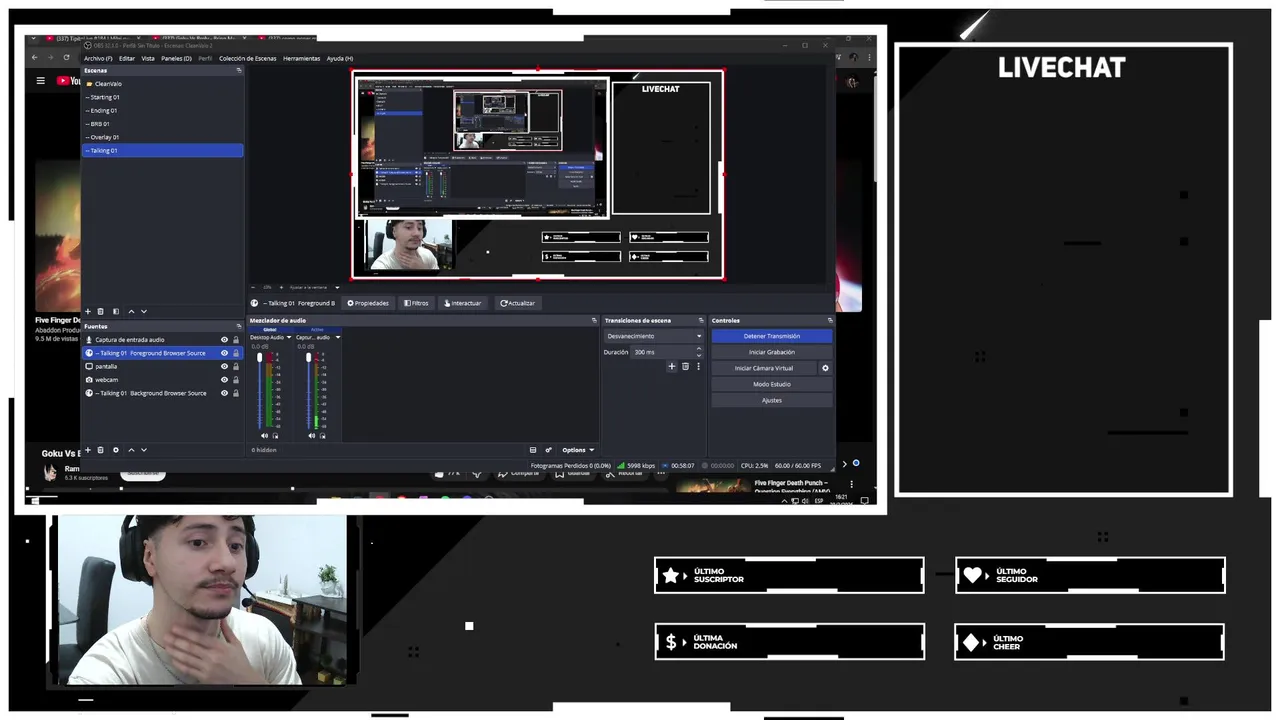Open YouTube hamburger menu in browser
Image resolution: width=1280 pixels, height=720 pixels.
tap(41, 81)
